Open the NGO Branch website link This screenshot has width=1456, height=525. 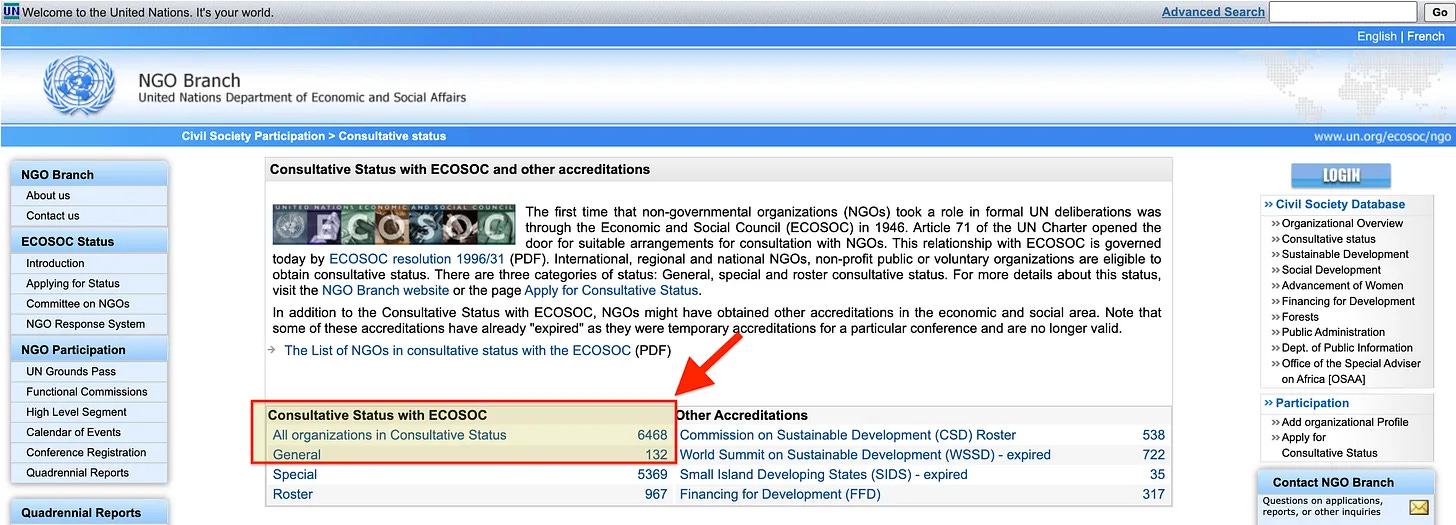(385, 290)
